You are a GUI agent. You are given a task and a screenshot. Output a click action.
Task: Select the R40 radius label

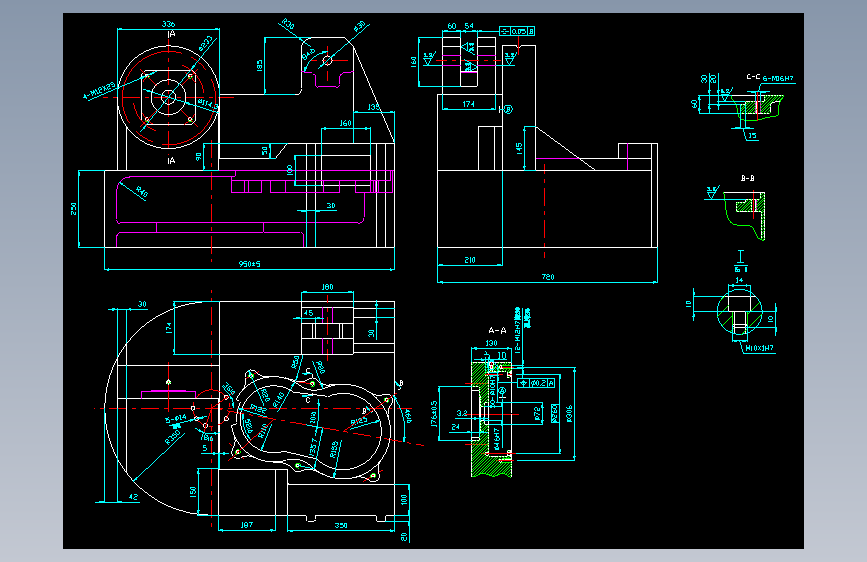coord(142,192)
